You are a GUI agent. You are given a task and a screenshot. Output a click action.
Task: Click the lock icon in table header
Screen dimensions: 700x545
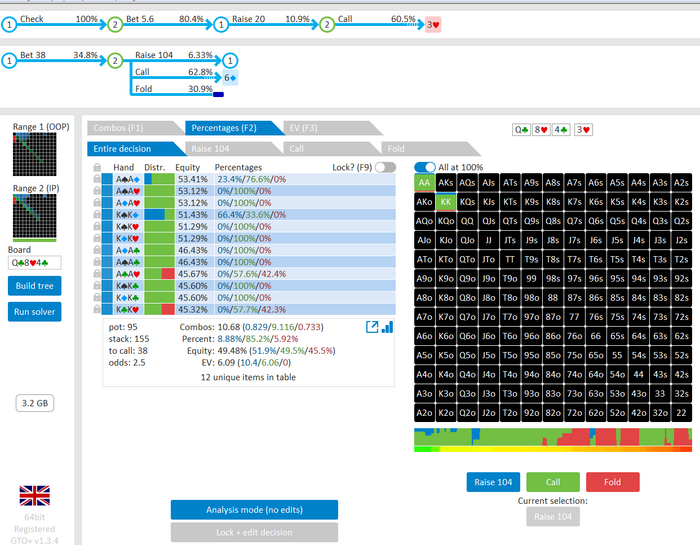[x=97, y=167]
